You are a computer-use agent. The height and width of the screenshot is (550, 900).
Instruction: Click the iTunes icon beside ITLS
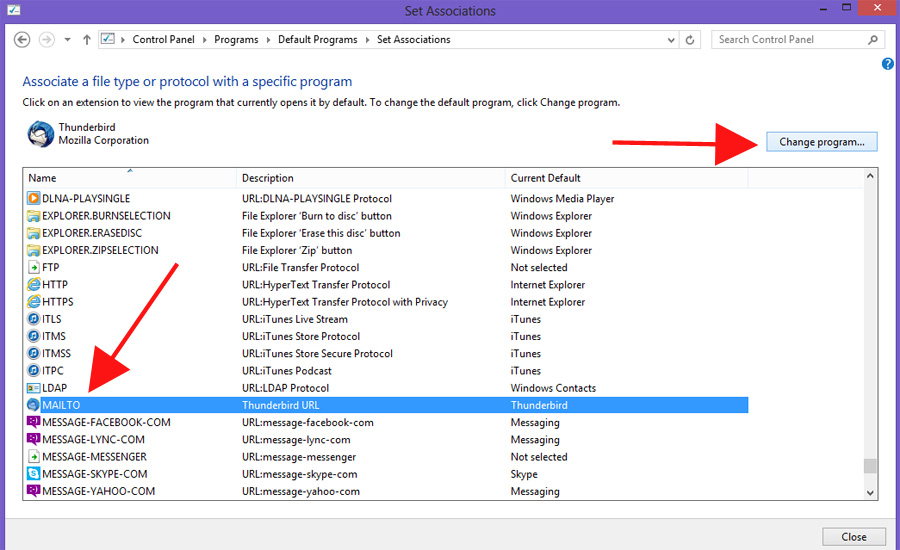(x=33, y=319)
